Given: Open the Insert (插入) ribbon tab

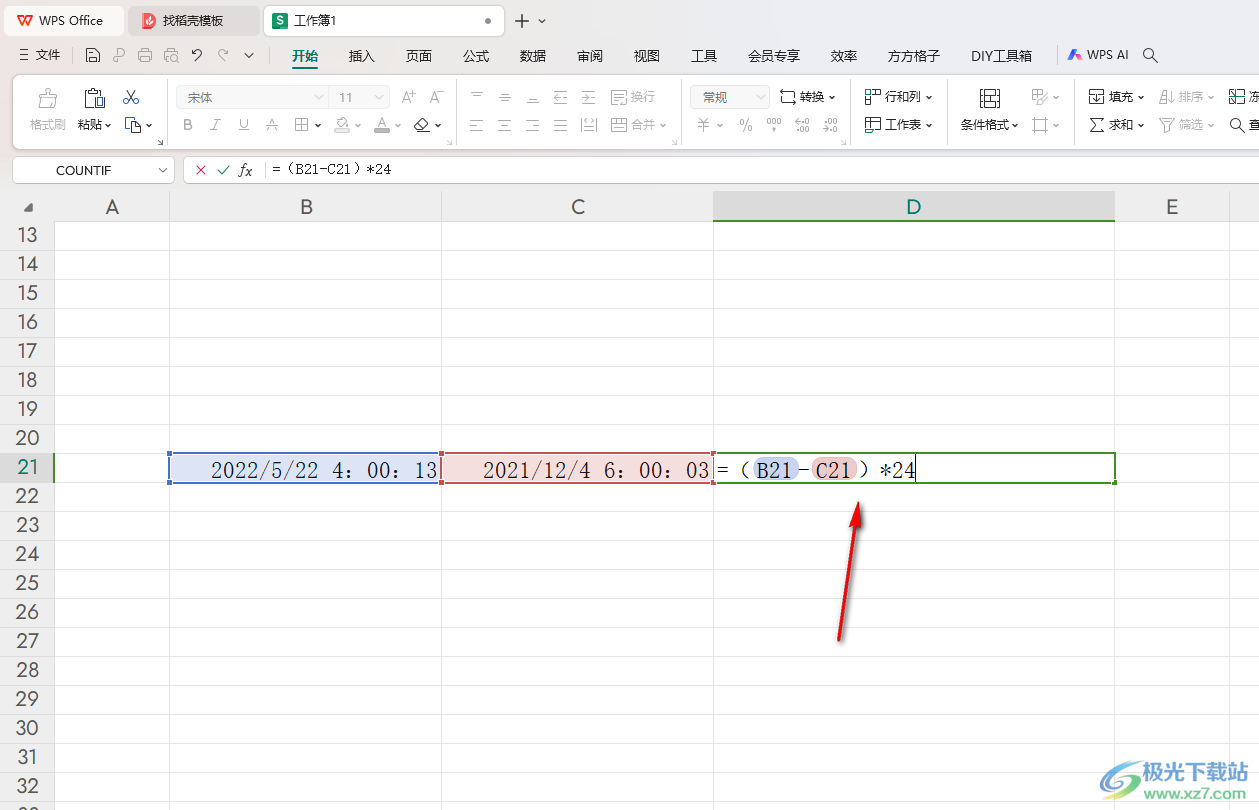Looking at the screenshot, I should point(362,56).
